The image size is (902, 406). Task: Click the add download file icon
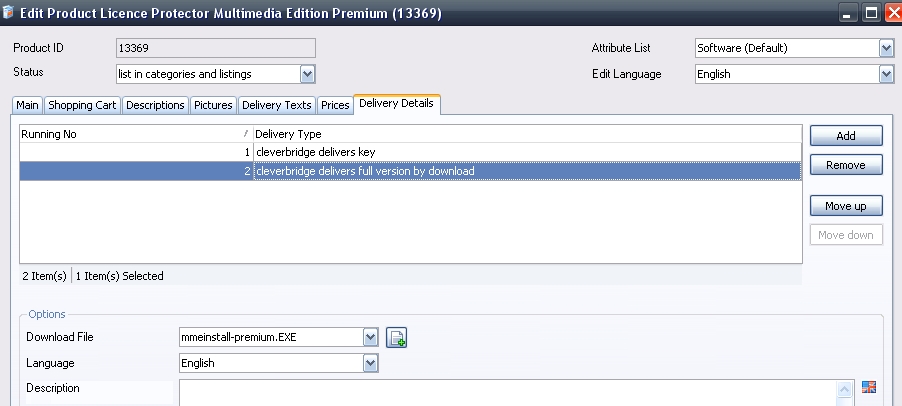click(396, 338)
